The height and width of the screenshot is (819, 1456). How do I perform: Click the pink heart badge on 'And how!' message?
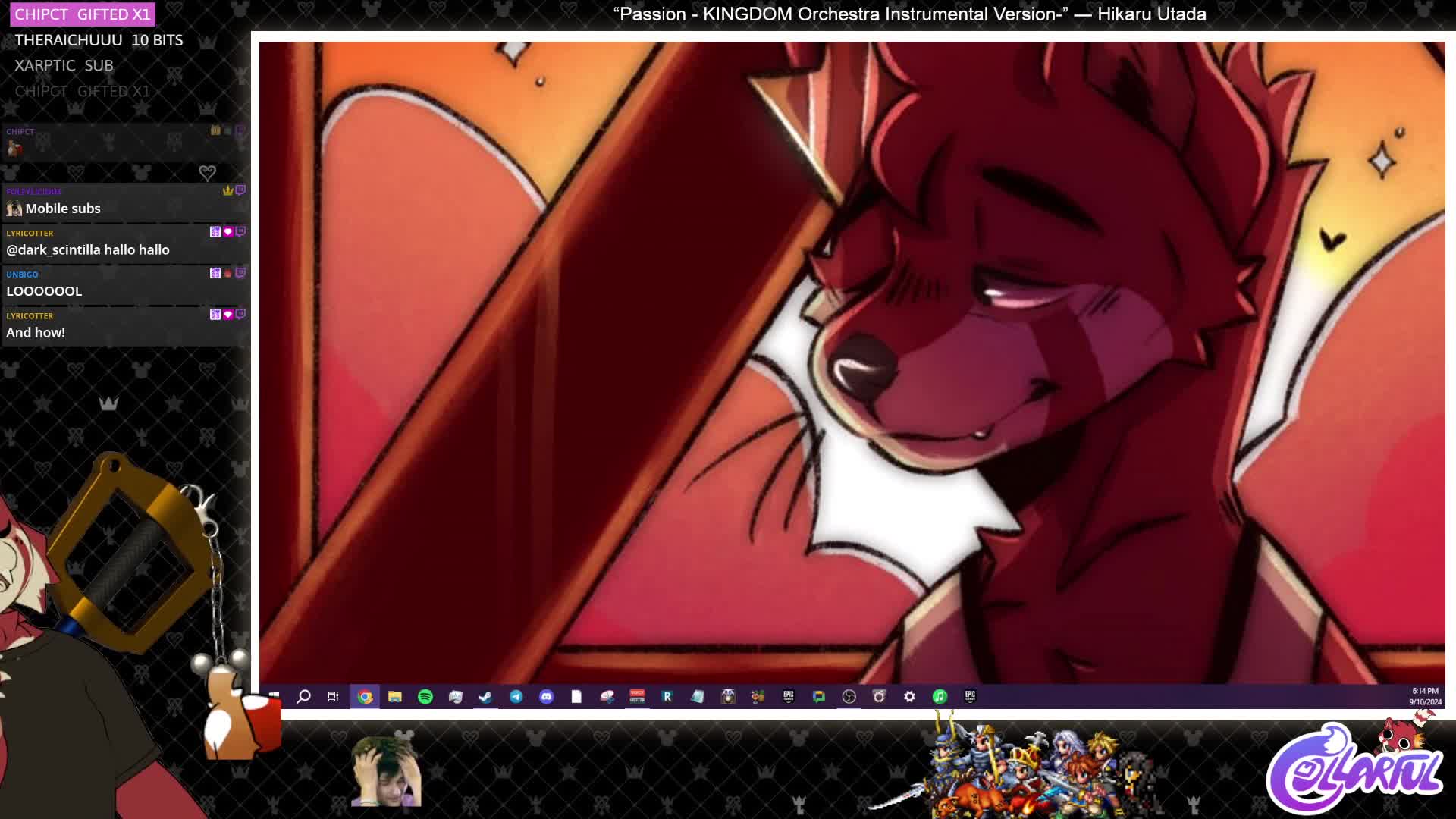pyautogui.click(x=227, y=314)
